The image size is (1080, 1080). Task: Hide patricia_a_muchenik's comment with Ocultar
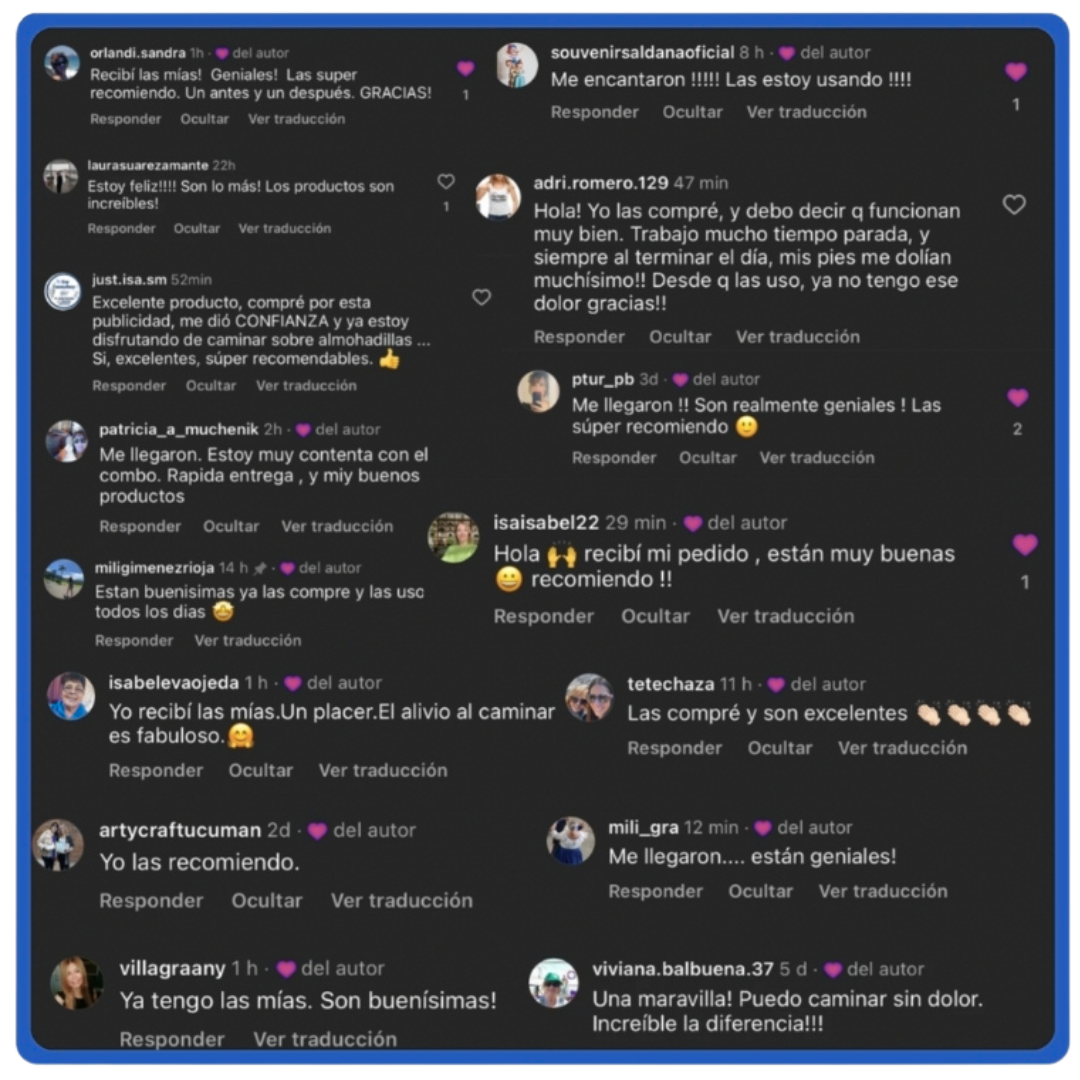[231, 526]
